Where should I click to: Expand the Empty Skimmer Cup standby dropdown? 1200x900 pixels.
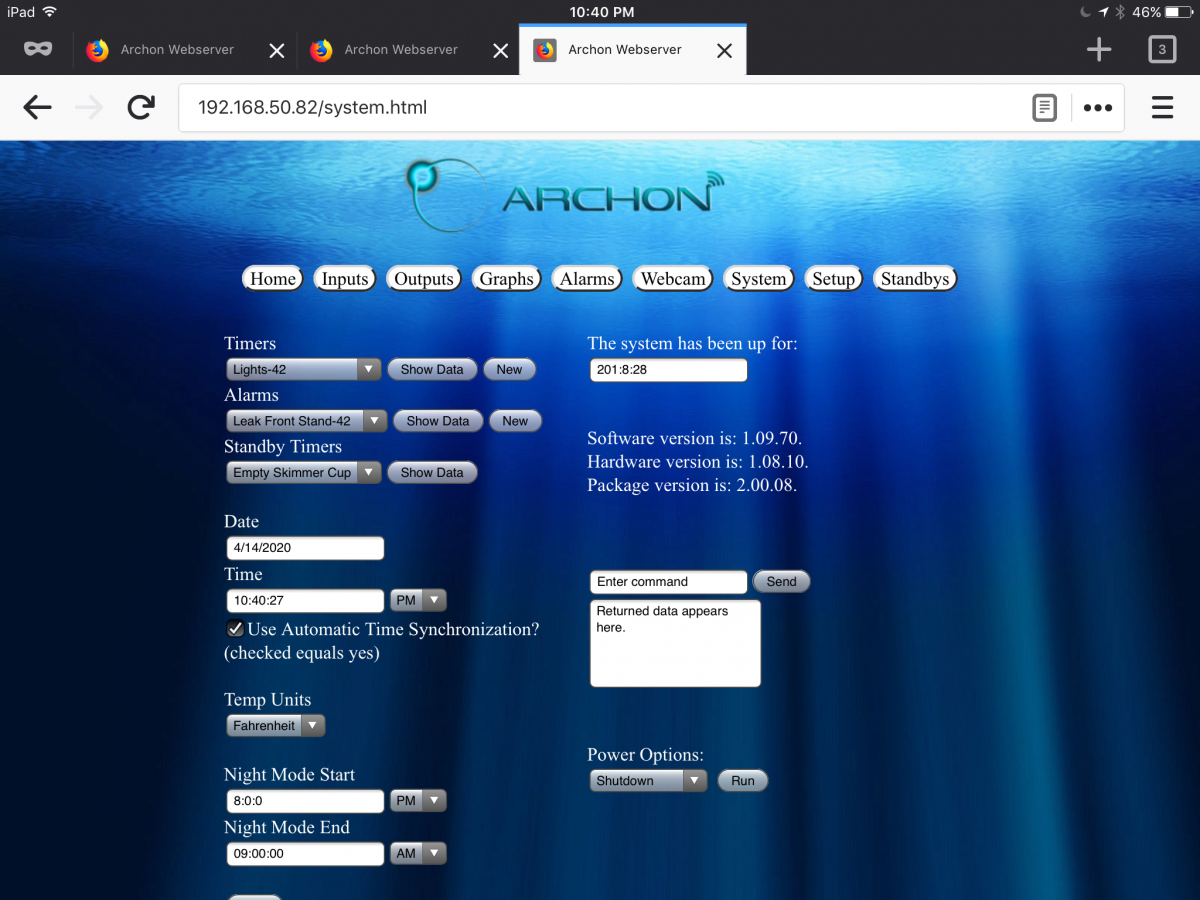pyautogui.click(x=304, y=472)
